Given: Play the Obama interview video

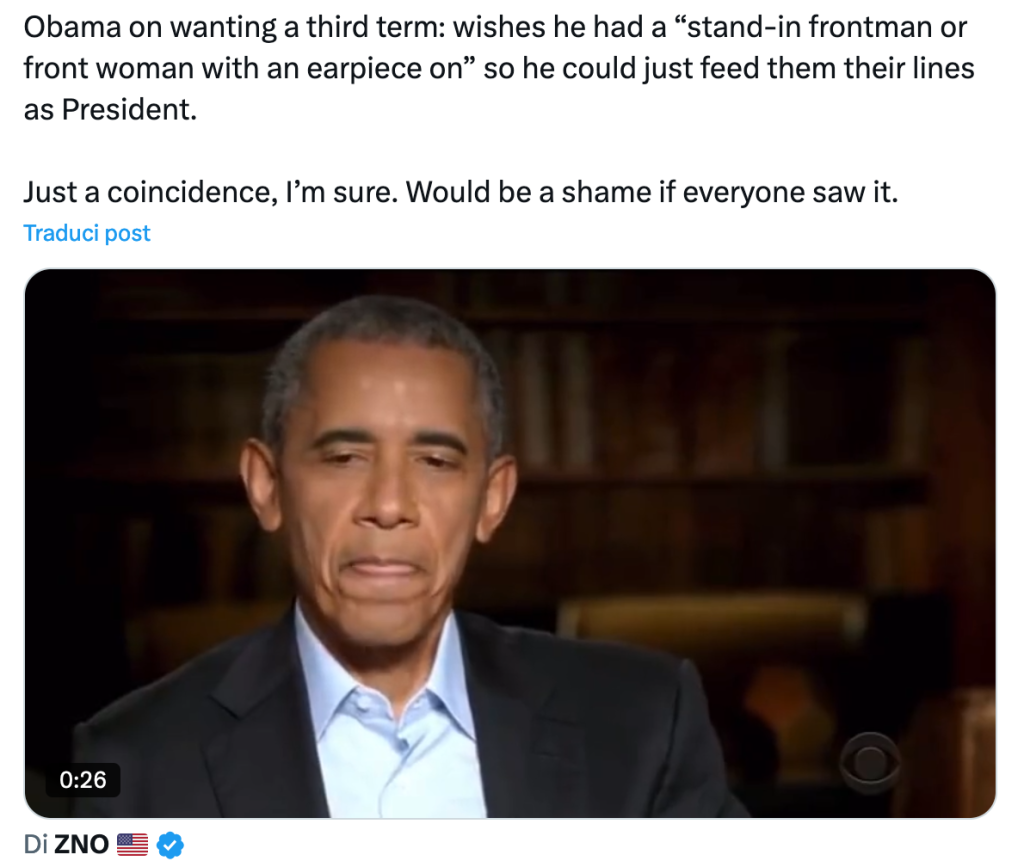Looking at the screenshot, I should (x=510, y=543).
